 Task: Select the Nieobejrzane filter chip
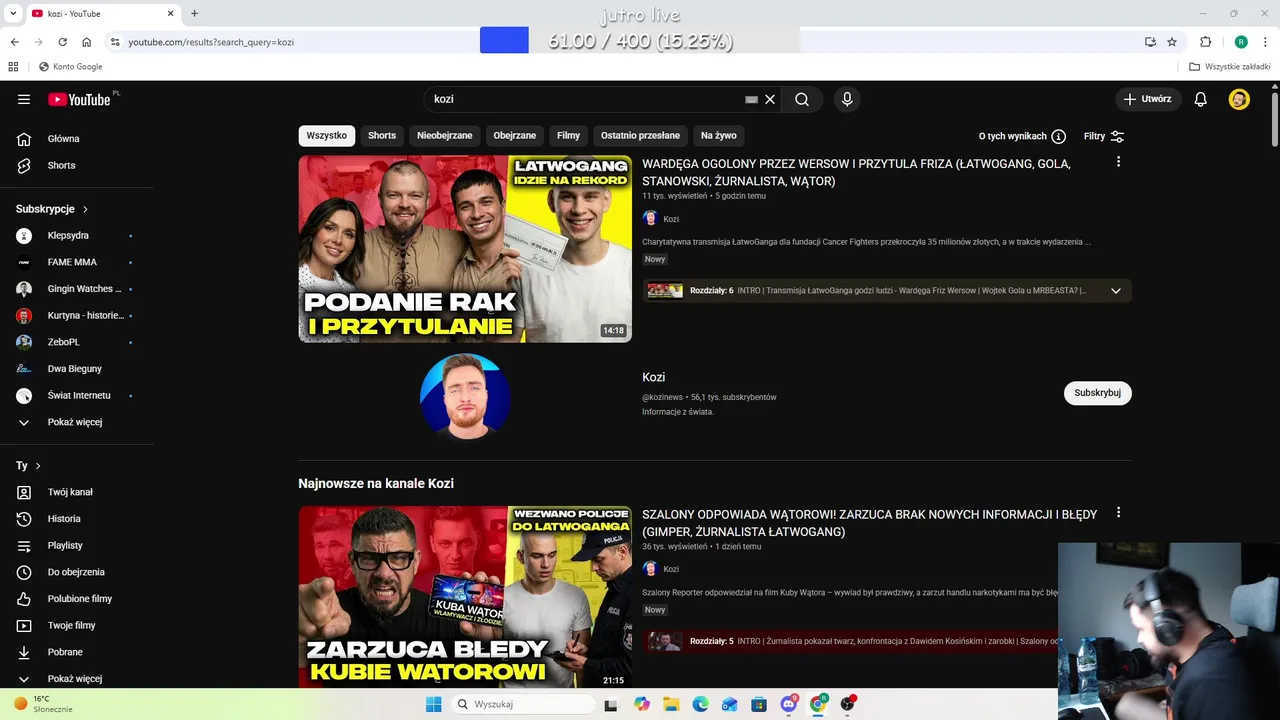click(445, 136)
